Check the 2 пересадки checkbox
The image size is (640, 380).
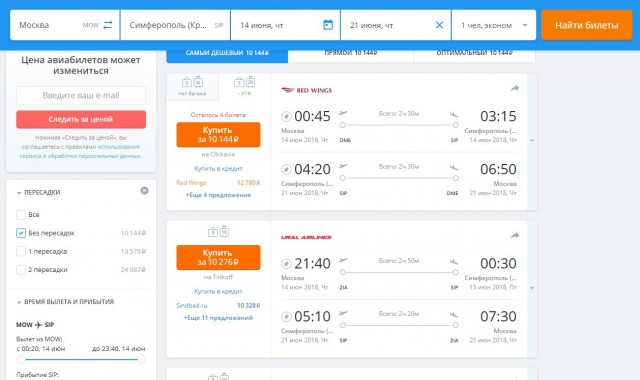[x=21, y=270]
